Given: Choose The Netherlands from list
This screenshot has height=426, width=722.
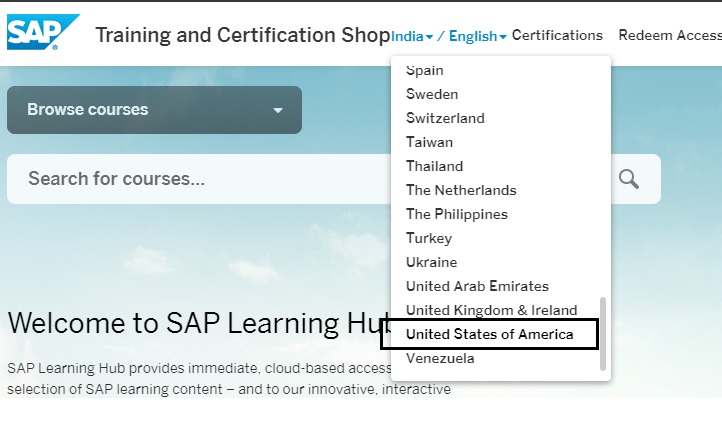Looking at the screenshot, I should click(461, 190).
